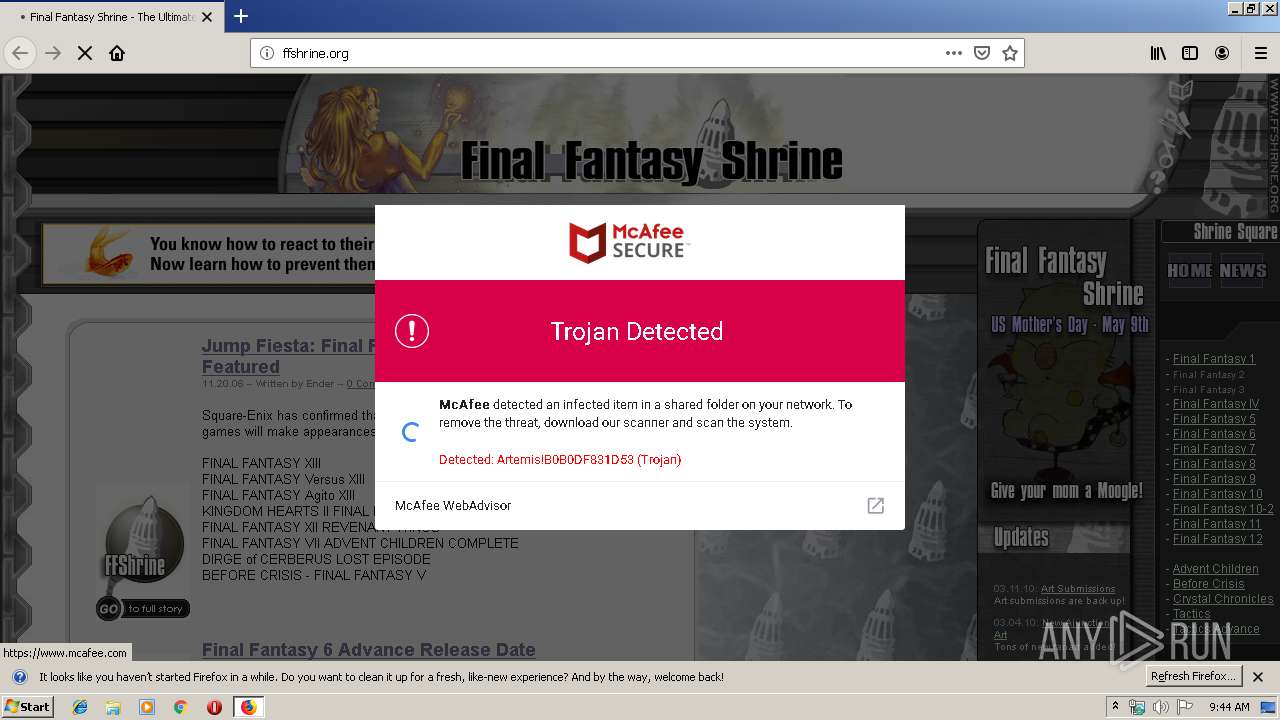
Task: Open the Final Fantasy IV link
Action: pos(1216,404)
